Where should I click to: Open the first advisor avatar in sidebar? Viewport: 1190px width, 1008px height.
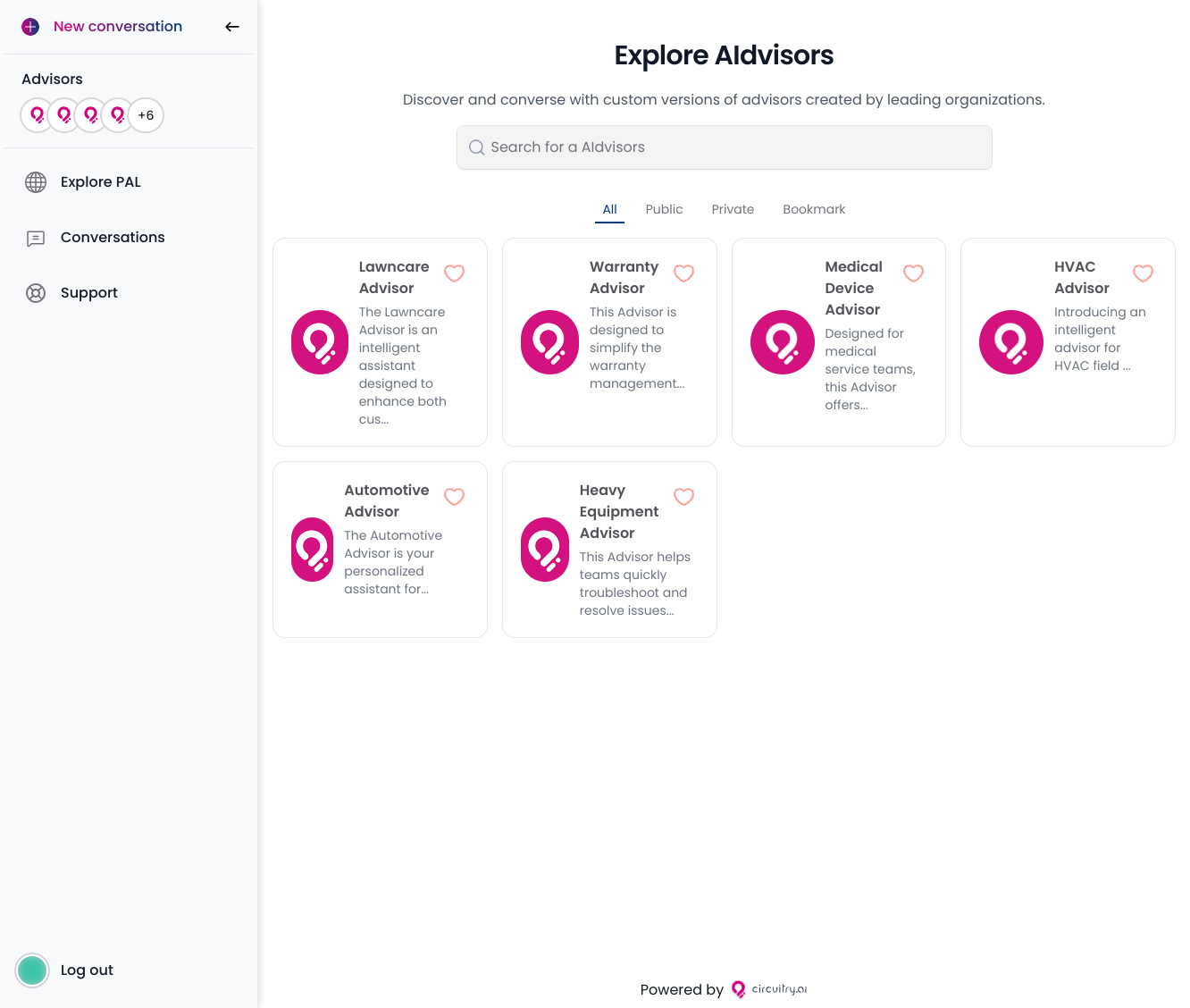pos(38,115)
